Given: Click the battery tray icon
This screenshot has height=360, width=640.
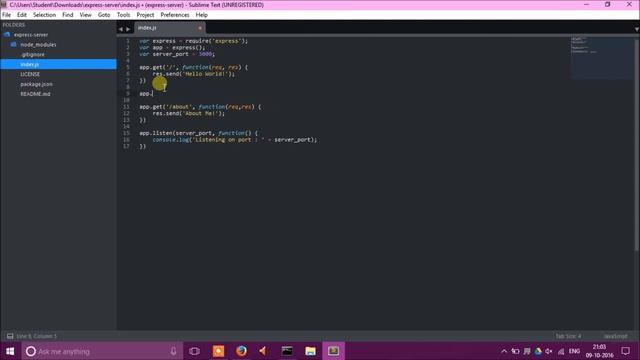Looking at the screenshot, I should pyautogui.click(x=516, y=351).
